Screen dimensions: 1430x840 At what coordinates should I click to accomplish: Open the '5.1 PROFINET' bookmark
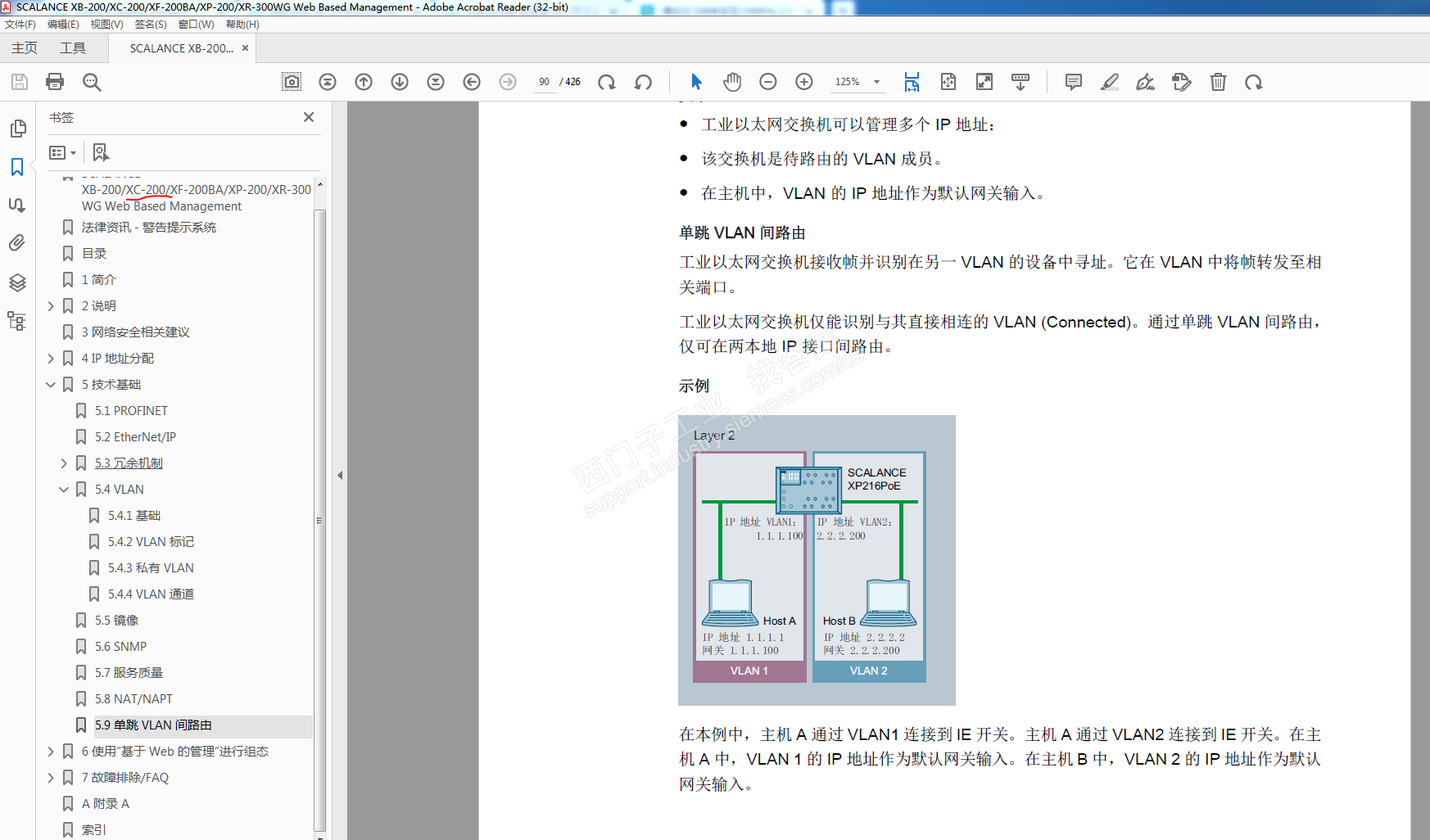tap(131, 411)
